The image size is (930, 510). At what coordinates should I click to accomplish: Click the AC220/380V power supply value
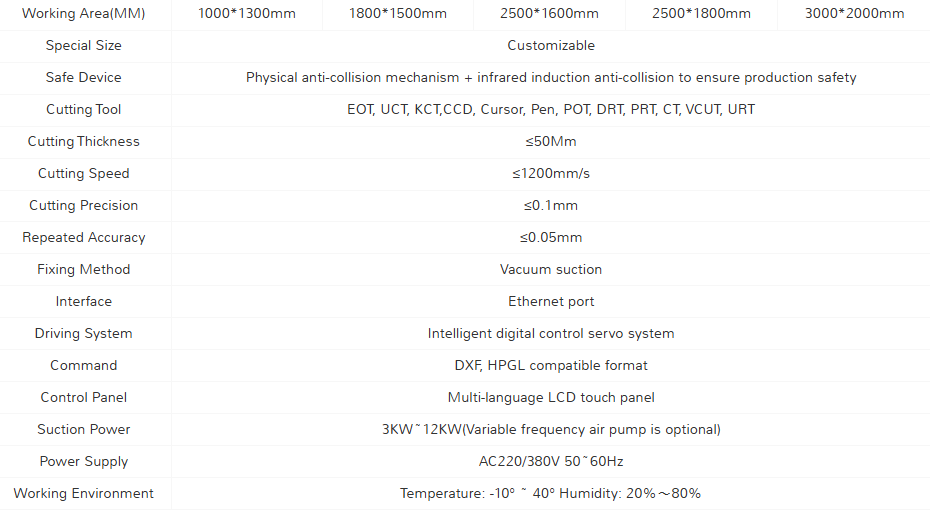point(551,461)
